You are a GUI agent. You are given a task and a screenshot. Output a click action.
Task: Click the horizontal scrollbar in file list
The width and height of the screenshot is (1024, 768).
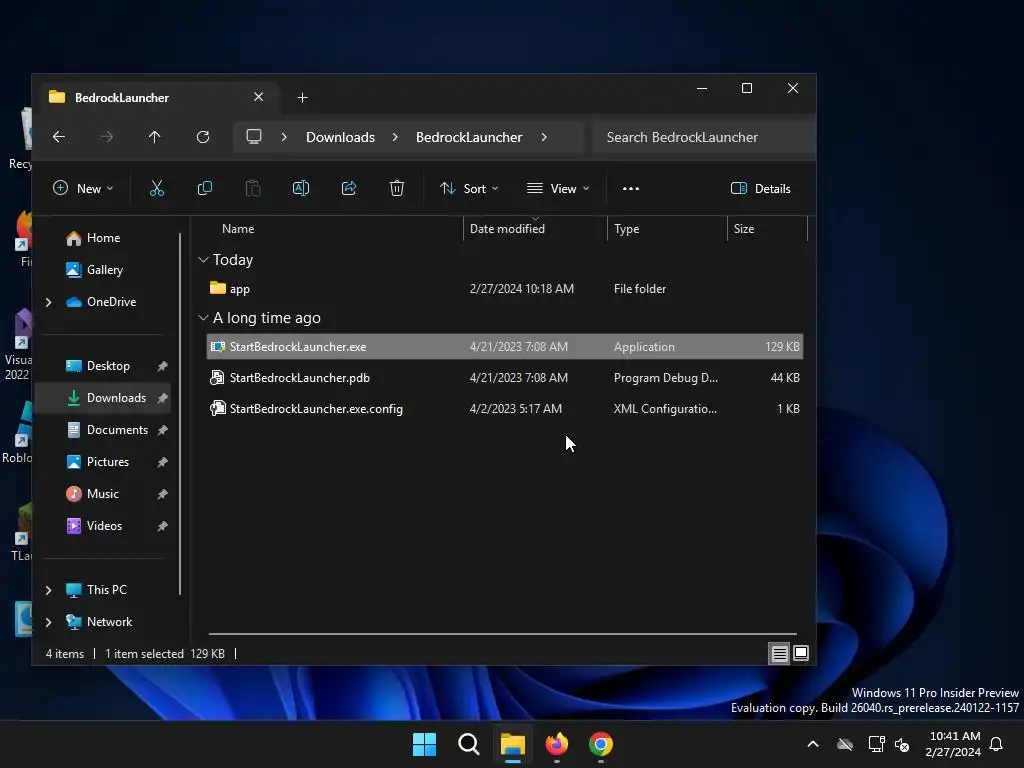(502, 633)
